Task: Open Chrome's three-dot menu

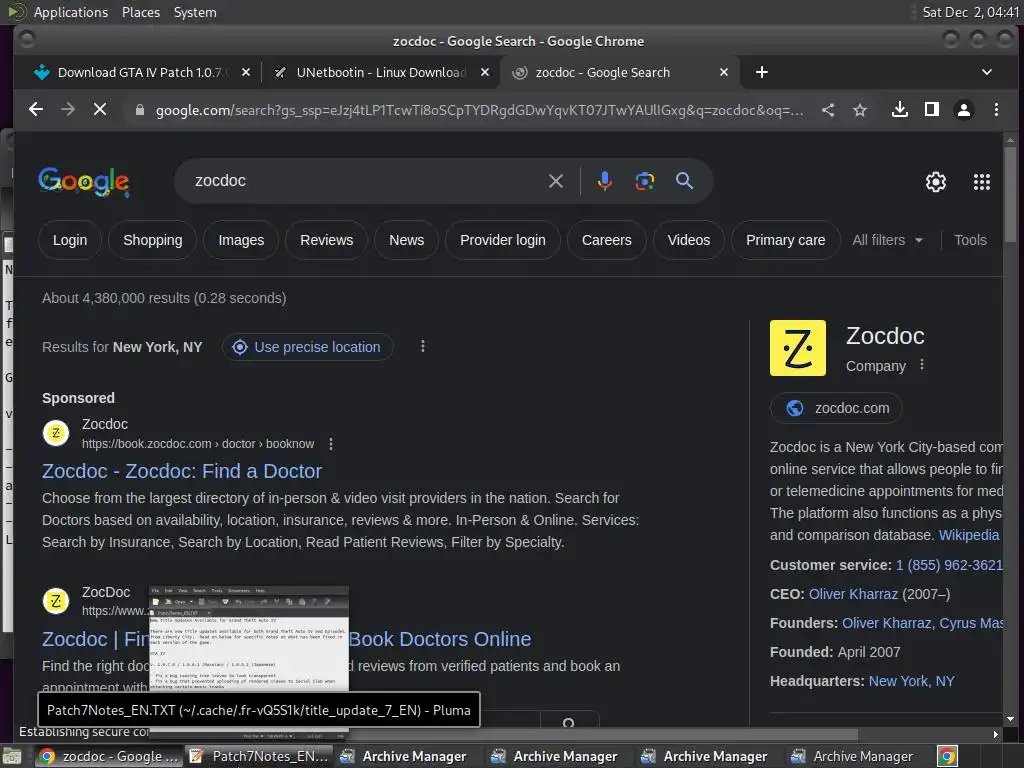Action: pyautogui.click(x=996, y=110)
